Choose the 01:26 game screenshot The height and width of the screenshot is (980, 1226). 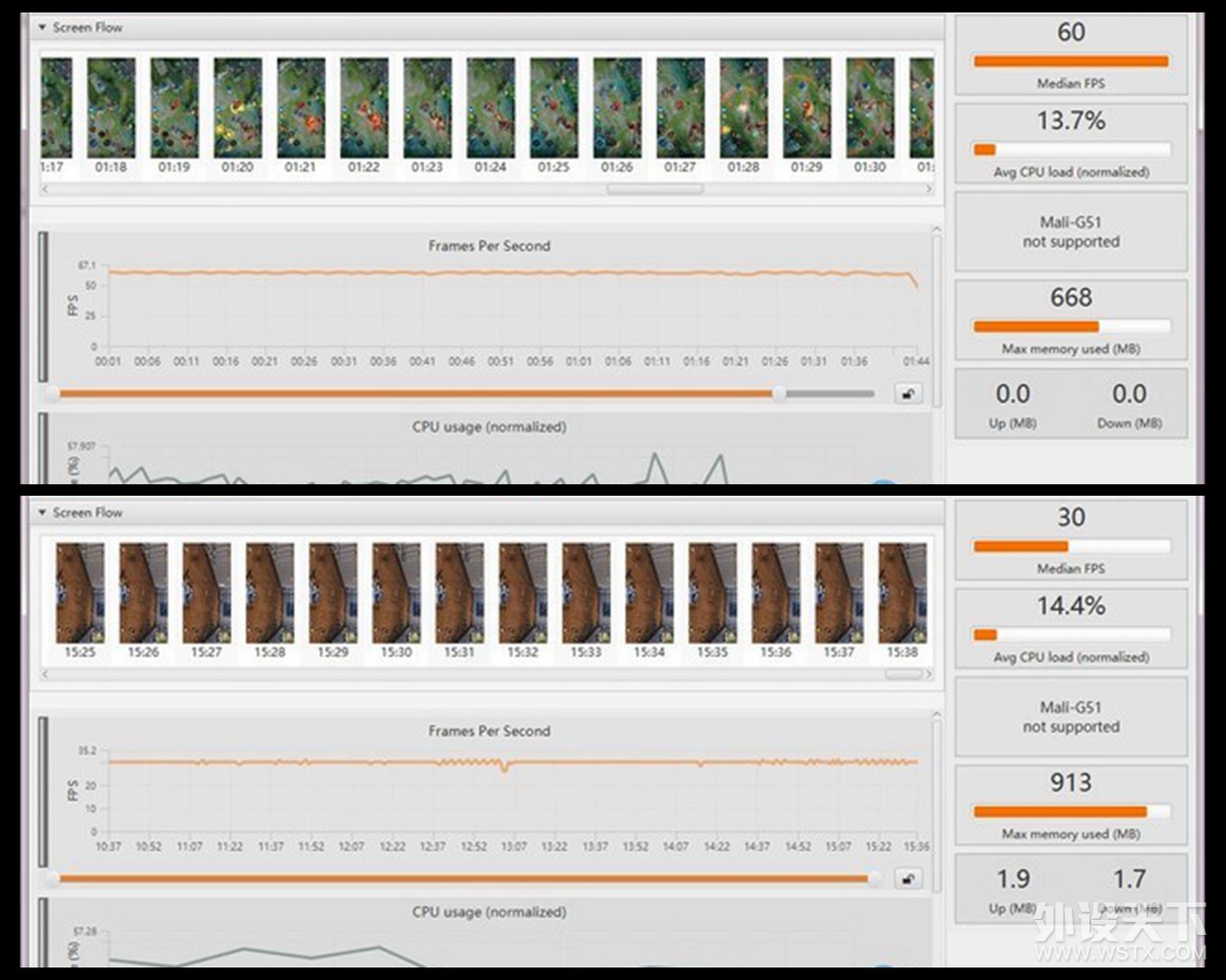tap(617, 108)
